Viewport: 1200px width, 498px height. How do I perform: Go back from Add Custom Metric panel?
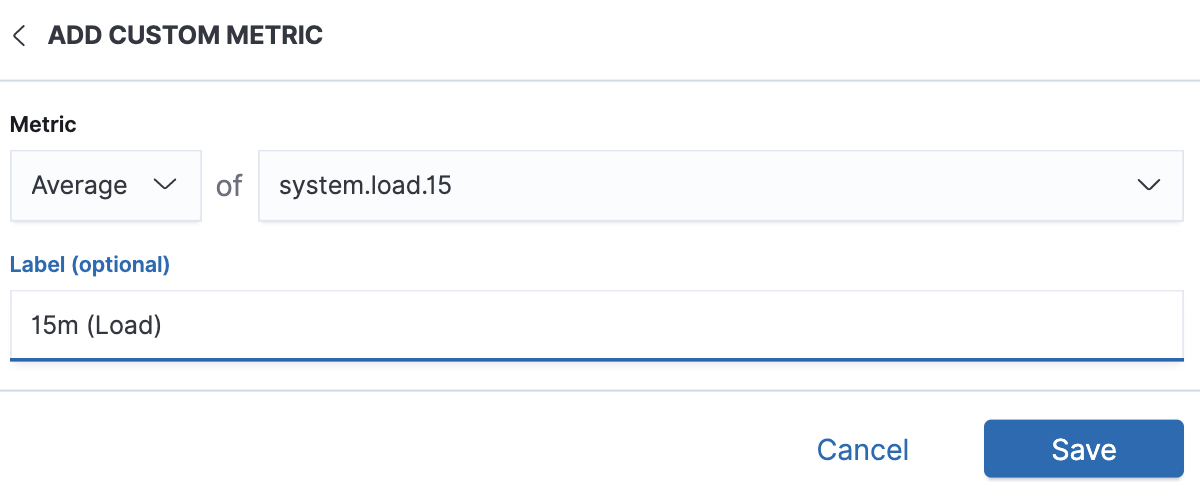tap(18, 36)
